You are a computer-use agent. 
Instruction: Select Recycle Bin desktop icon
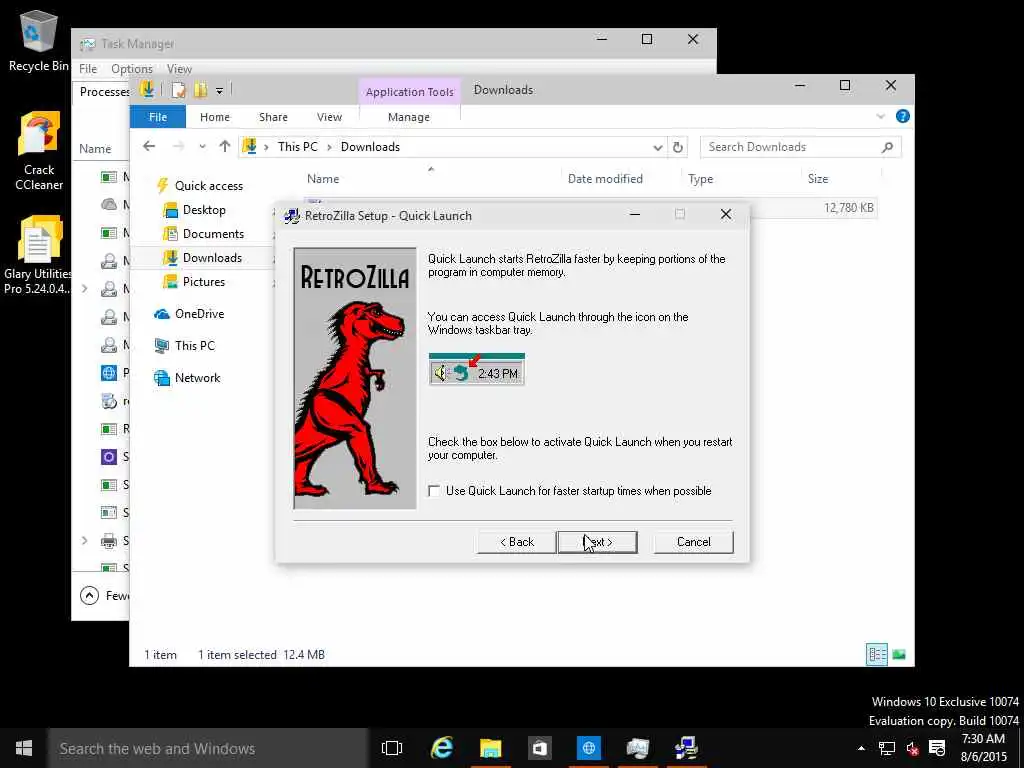[38, 40]
